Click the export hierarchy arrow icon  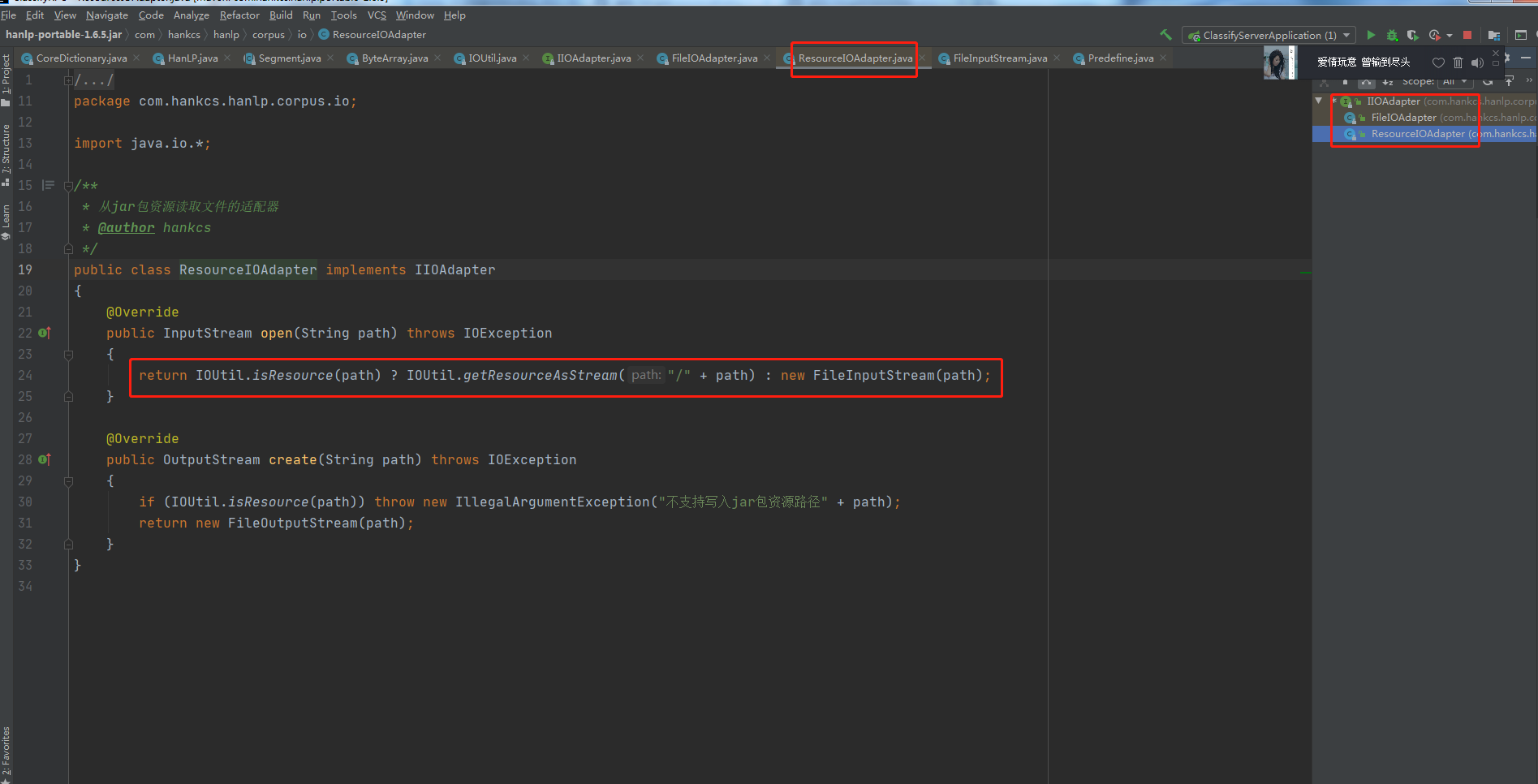point(1509,81)
